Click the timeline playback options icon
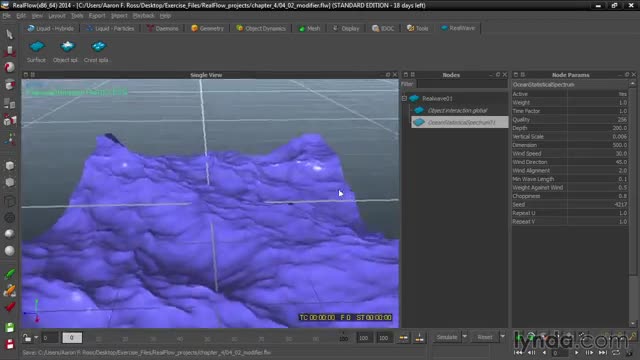Screen dimensions: 640x360 419,338
